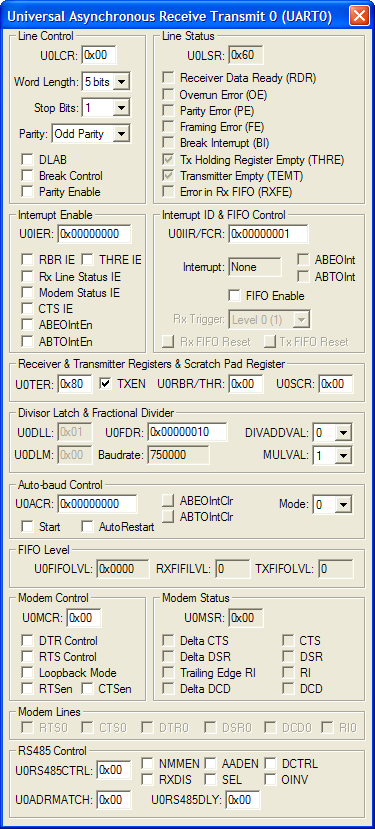Open the Stop Bits dropdown
This screenshot has width=375, height=829.
tap(122, 108)
